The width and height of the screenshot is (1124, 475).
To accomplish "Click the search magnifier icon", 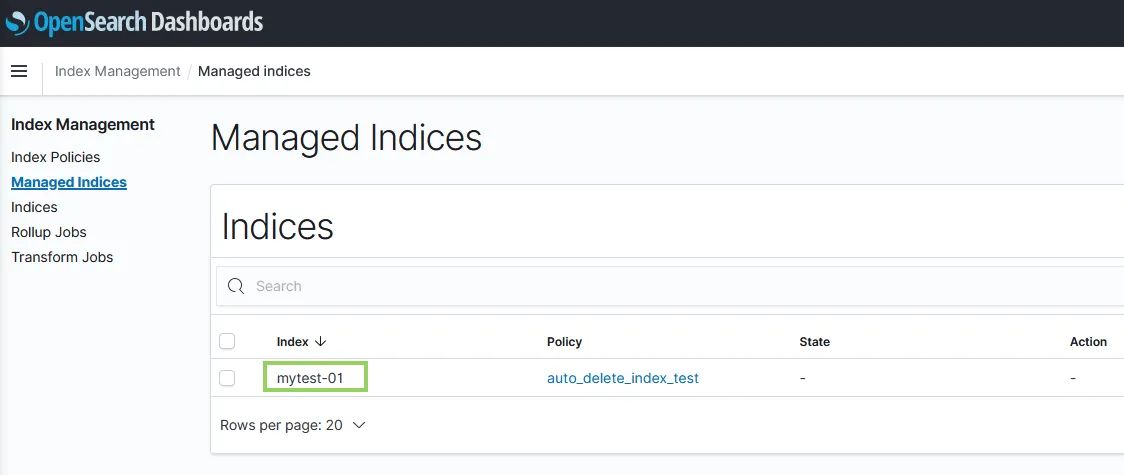I will pyautogui.click(x=236, y=286).
